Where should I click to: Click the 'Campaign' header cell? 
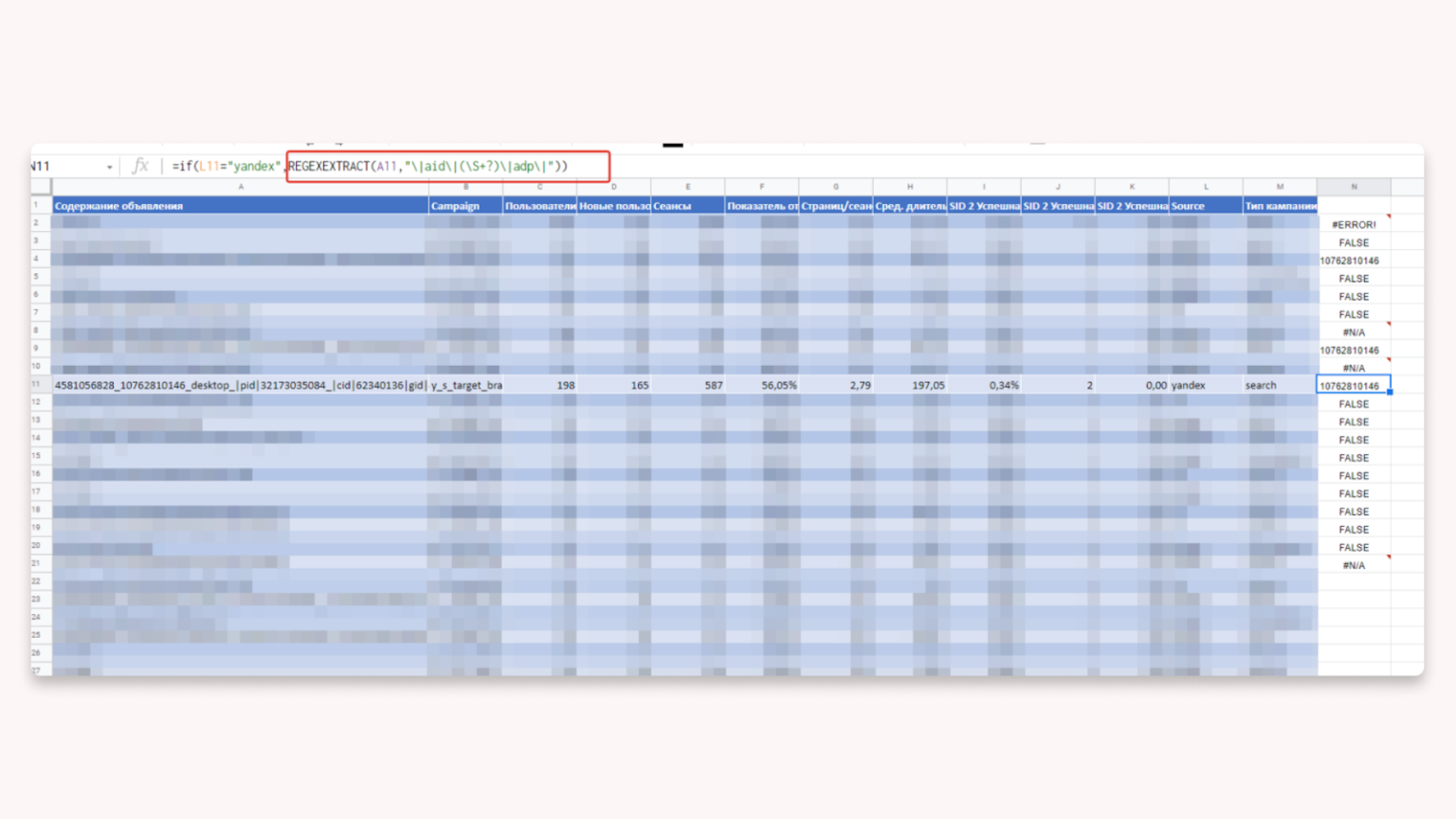(465, 206)
